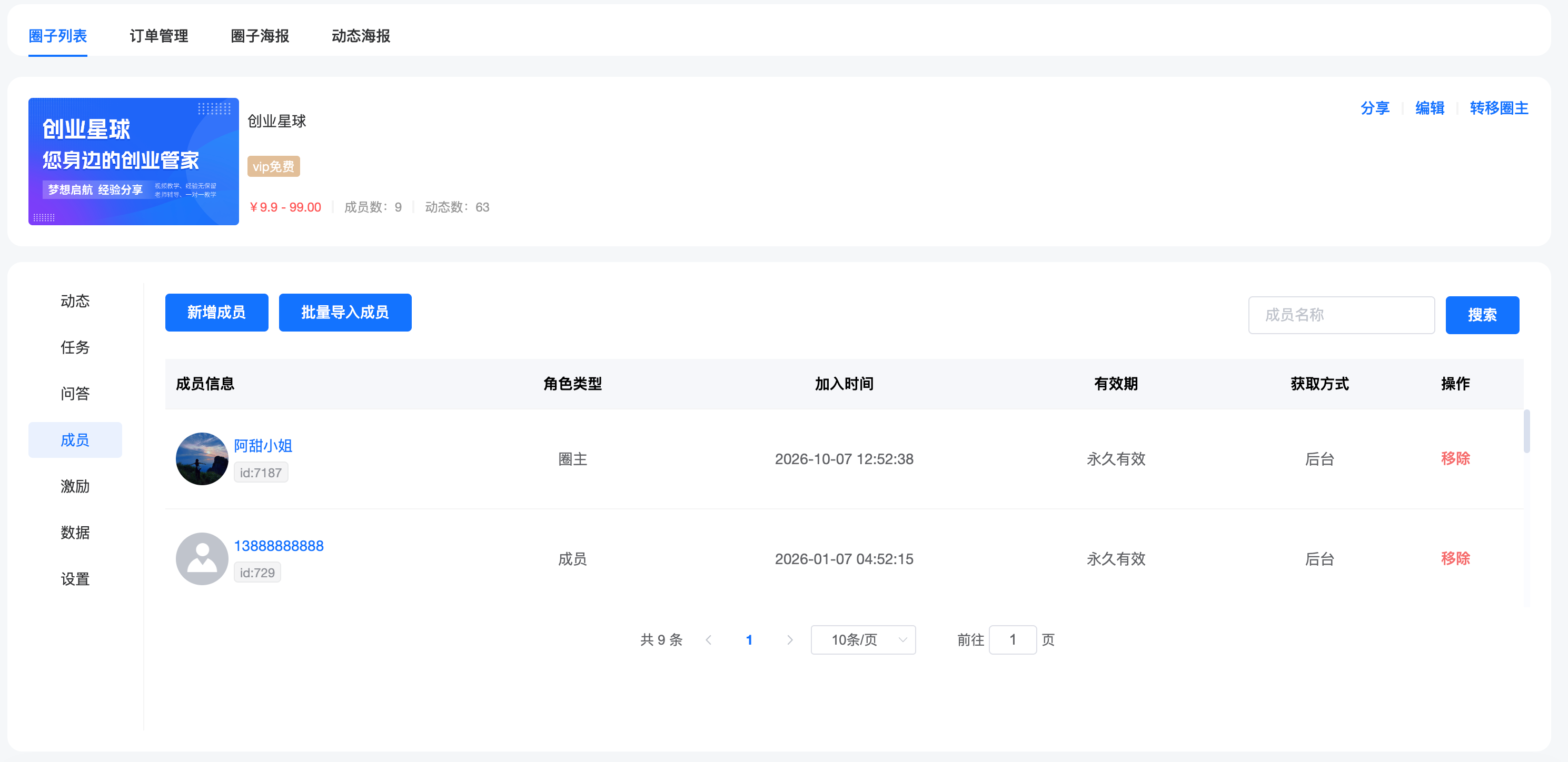Image resolution: width=1568 pixels, height=762 pixels.
Task: Select 成员 in the sidebar
Action: click(x=75, y=440)
